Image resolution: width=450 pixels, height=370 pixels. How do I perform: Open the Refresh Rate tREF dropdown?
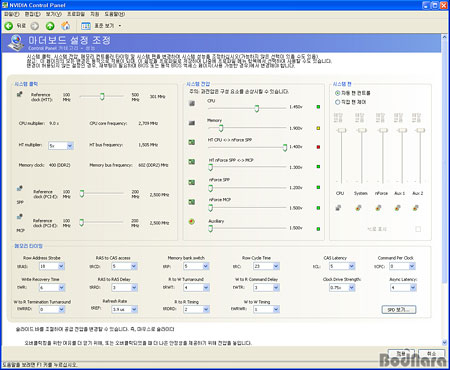tap(124, 309)
